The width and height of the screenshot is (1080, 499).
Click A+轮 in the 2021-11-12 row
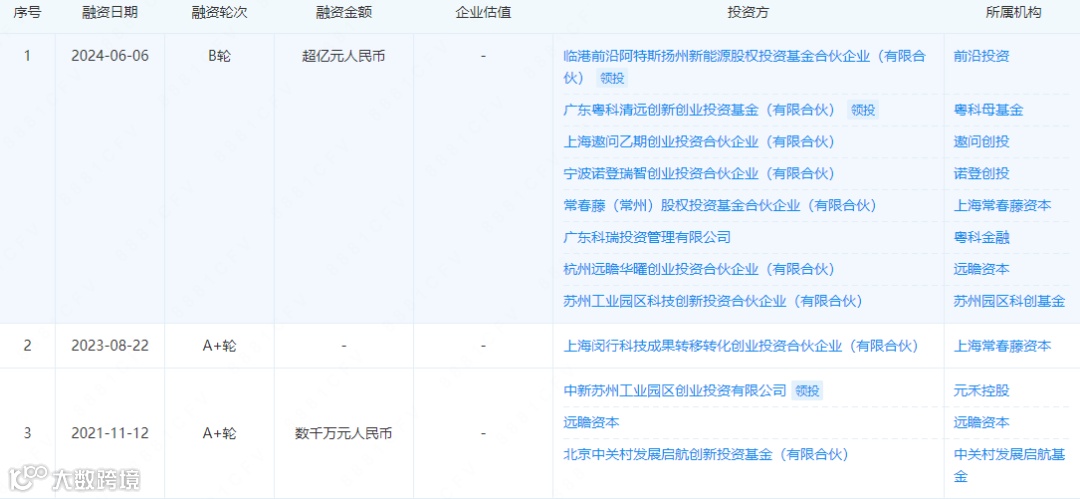[x=219, y=434]
